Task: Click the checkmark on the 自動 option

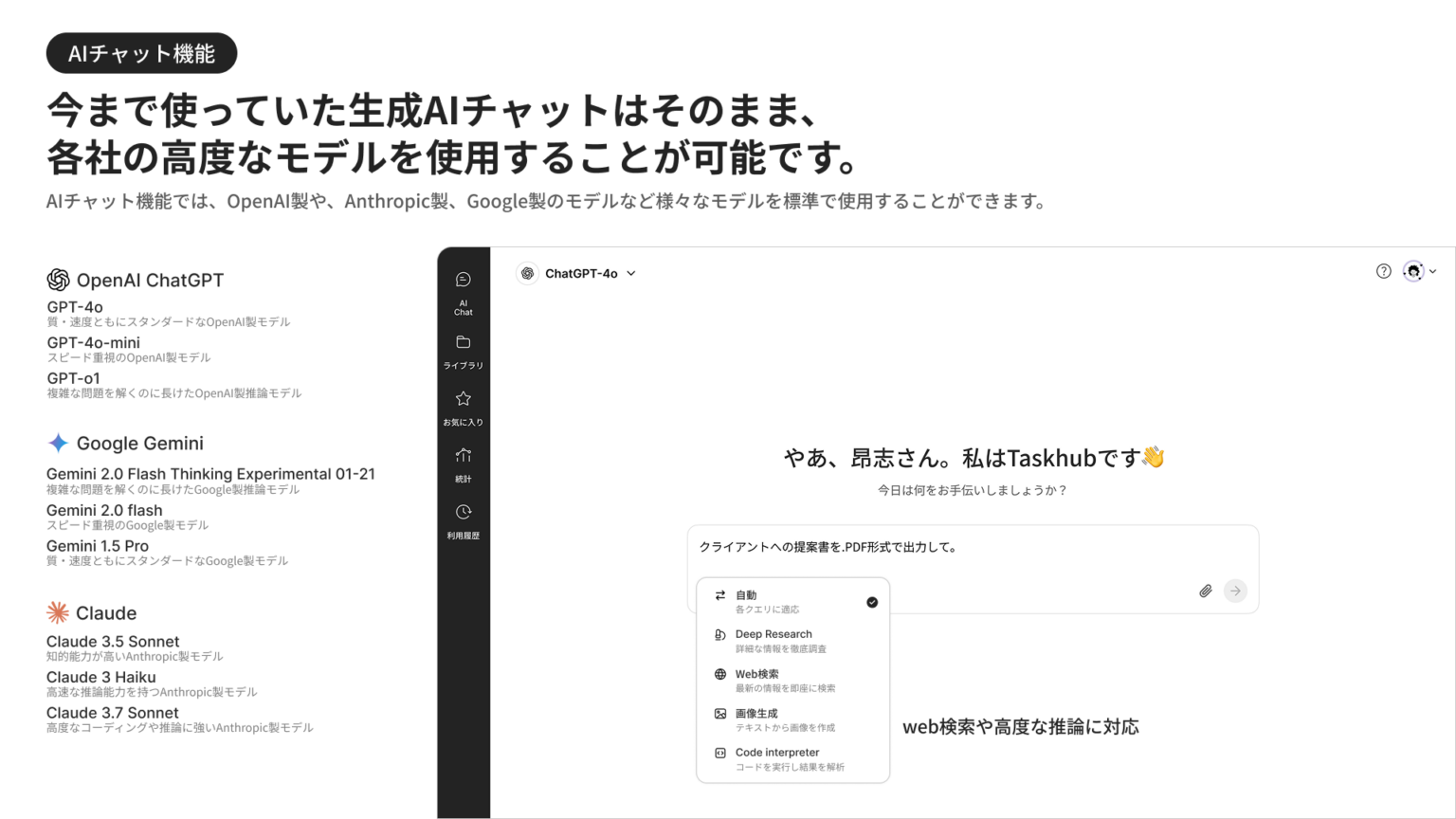Action: pos(871,601)
